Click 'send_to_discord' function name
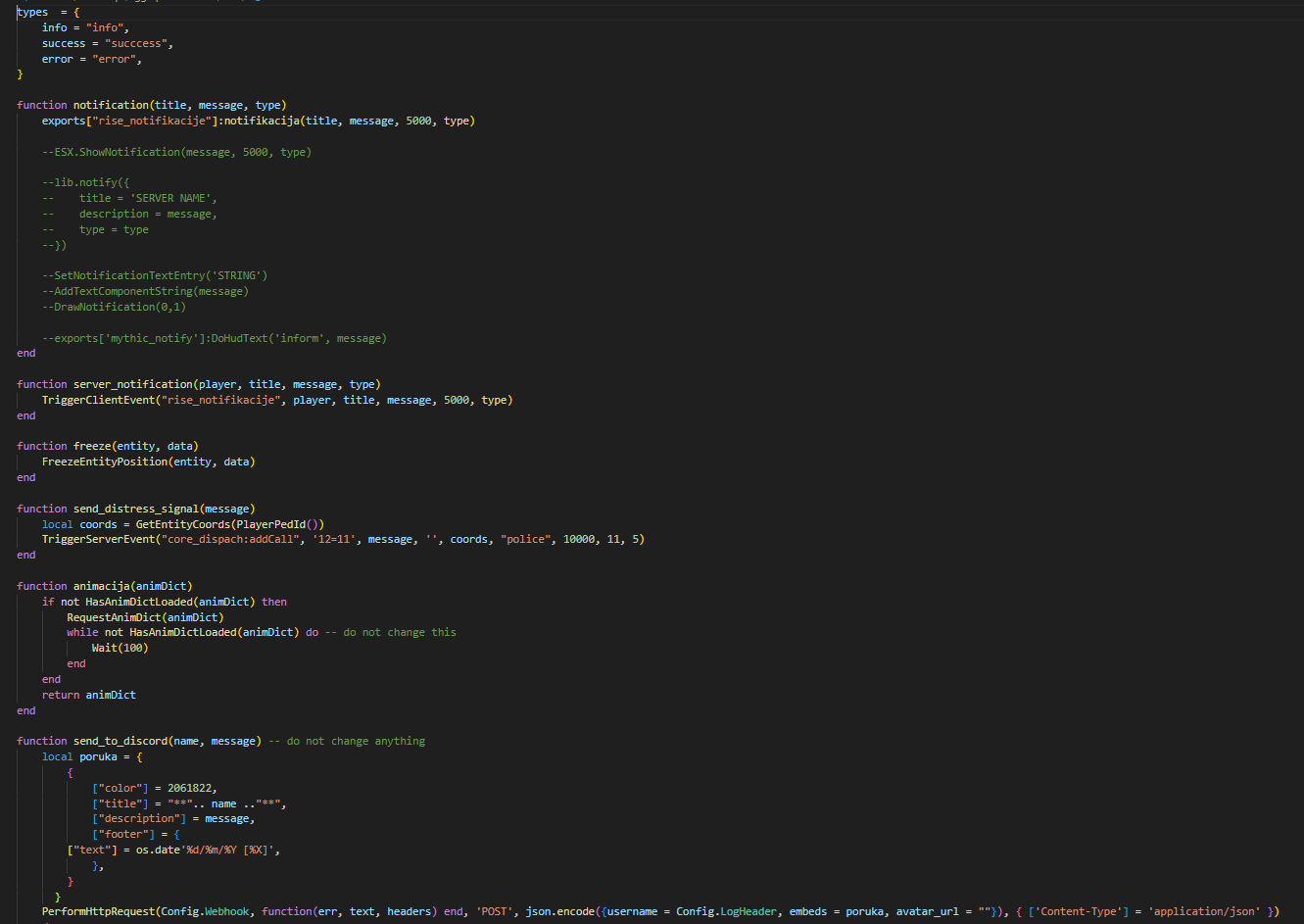Screen dimensions: 1304x924 point(121,741)
